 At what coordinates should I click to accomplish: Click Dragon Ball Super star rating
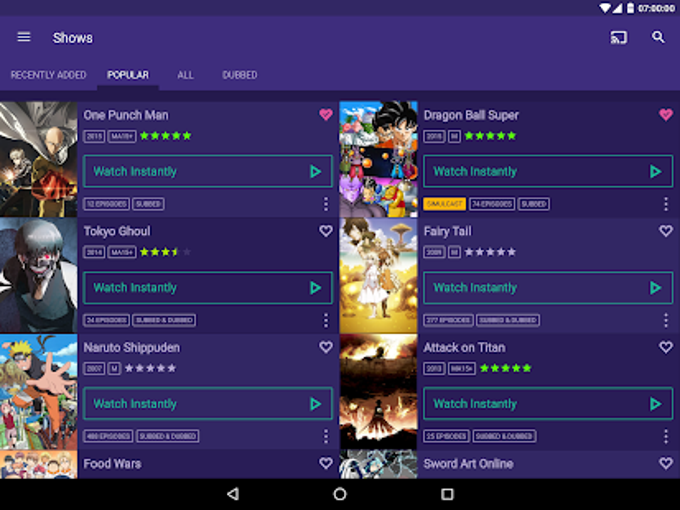(490, 136)
